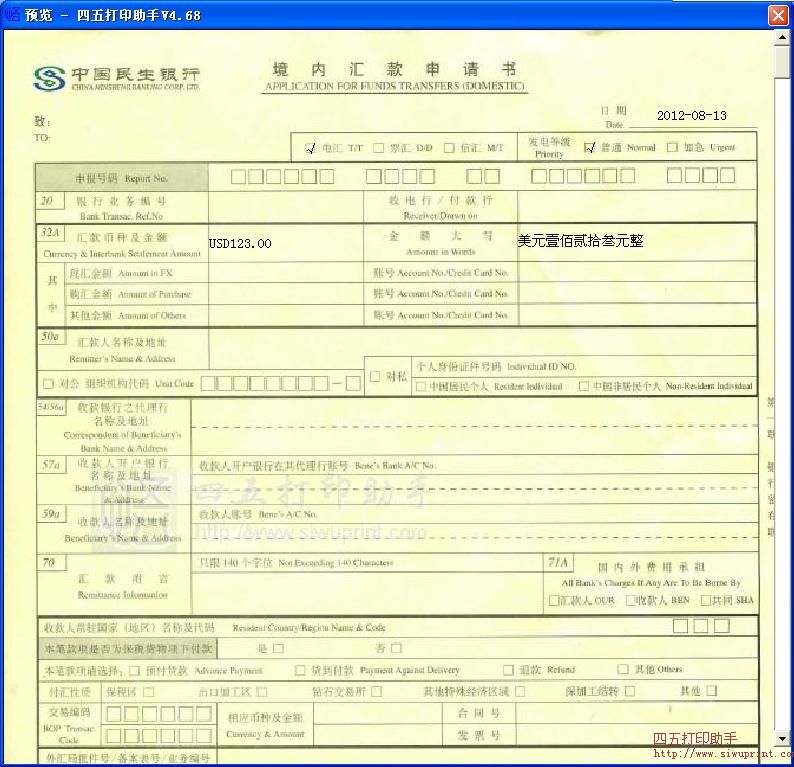Click the amount text USD123.00
The image size is (794, 767).
tap(240, 244)
